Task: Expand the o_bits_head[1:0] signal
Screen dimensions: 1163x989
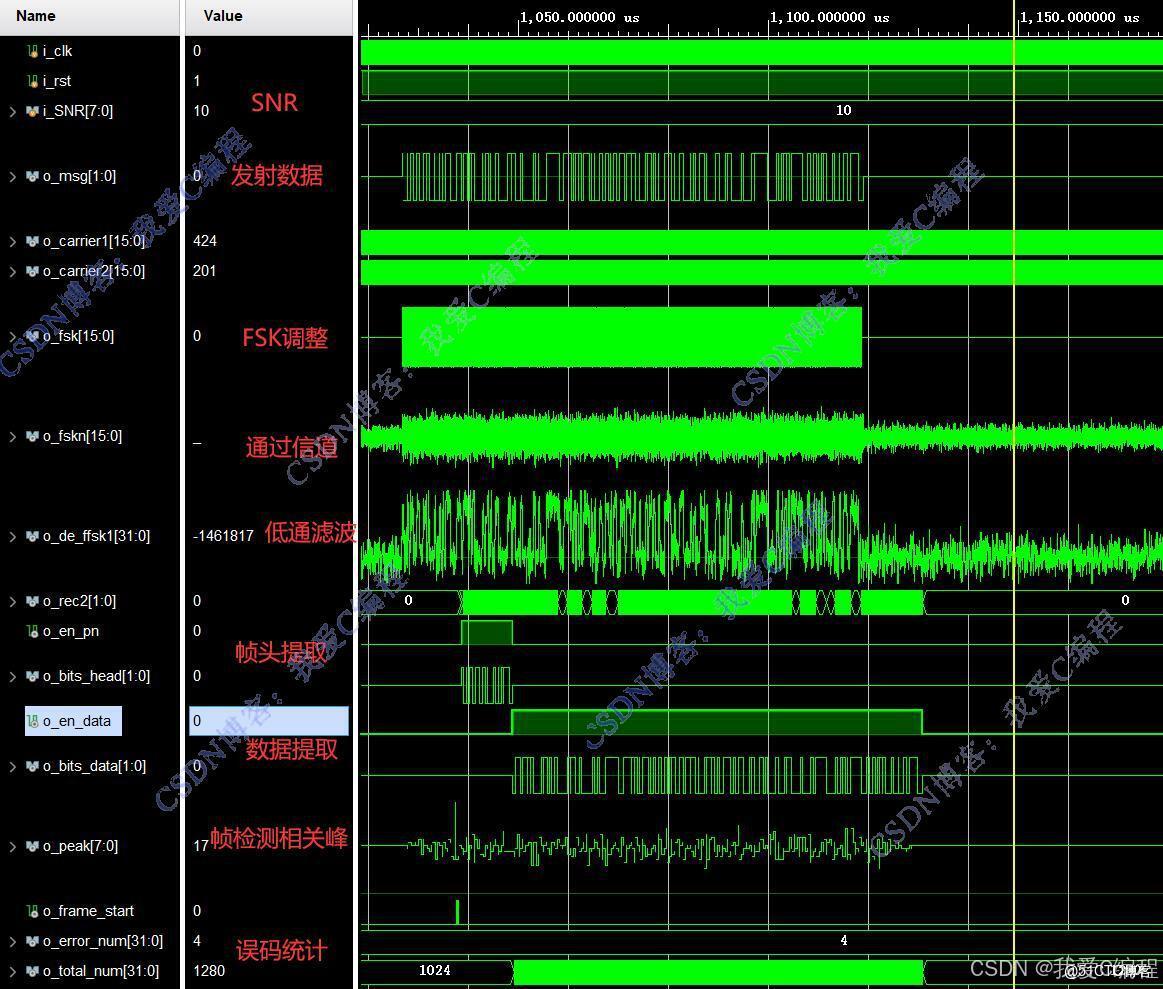Action: tap(13, 676)
